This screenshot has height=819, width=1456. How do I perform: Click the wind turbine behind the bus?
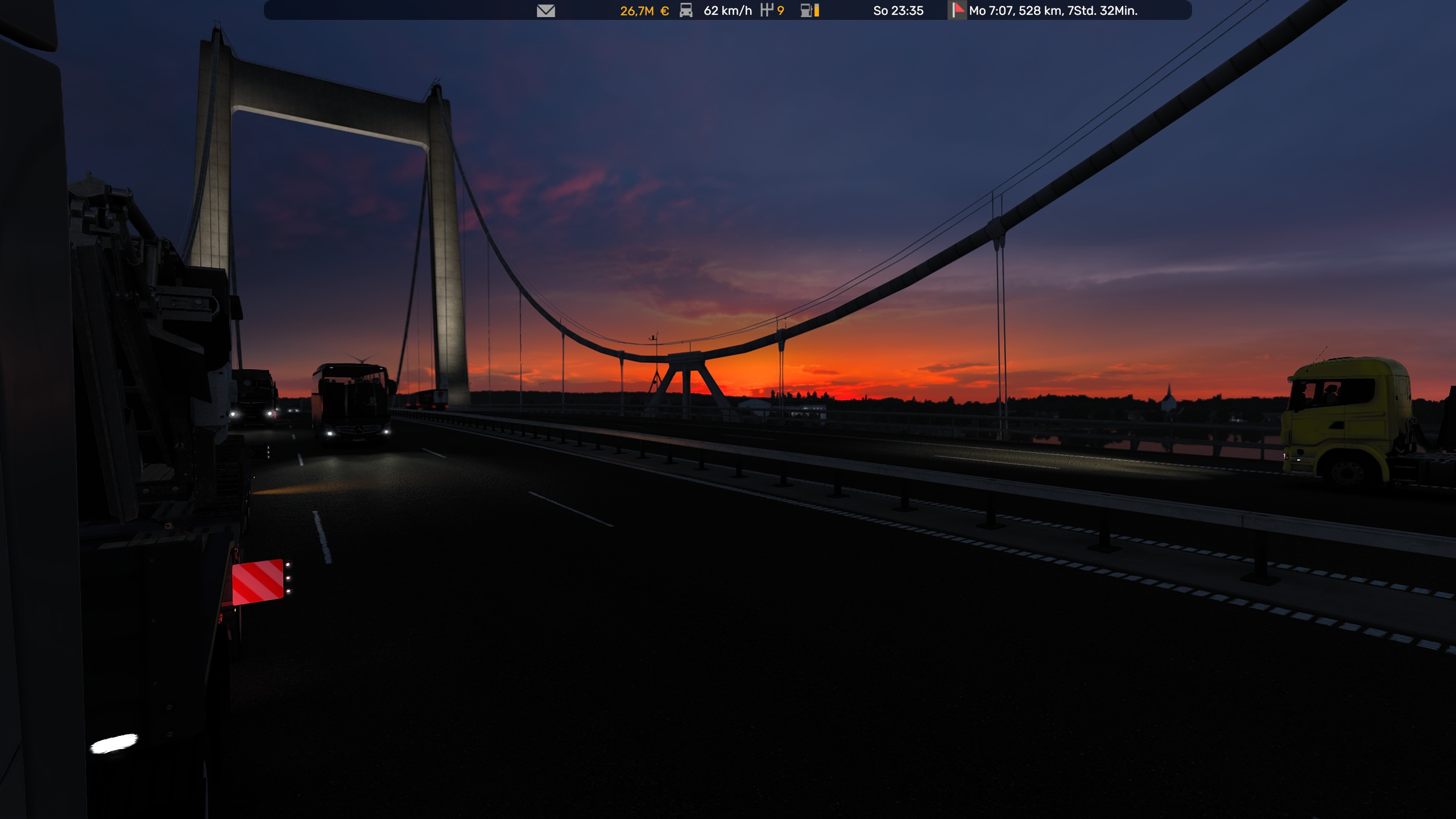(x=362, y=358)
